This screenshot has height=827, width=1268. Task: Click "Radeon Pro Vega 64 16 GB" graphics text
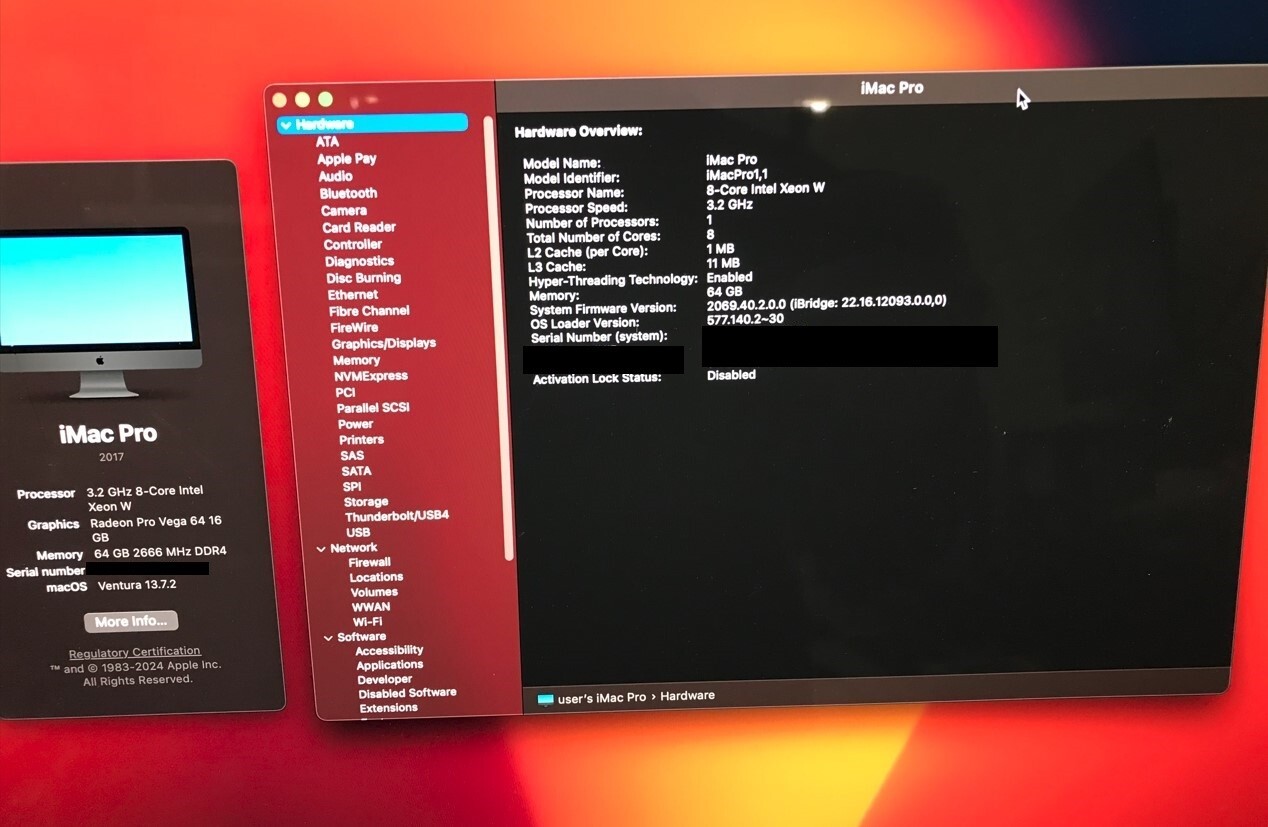pyautogui.click(x=156, y=529)
